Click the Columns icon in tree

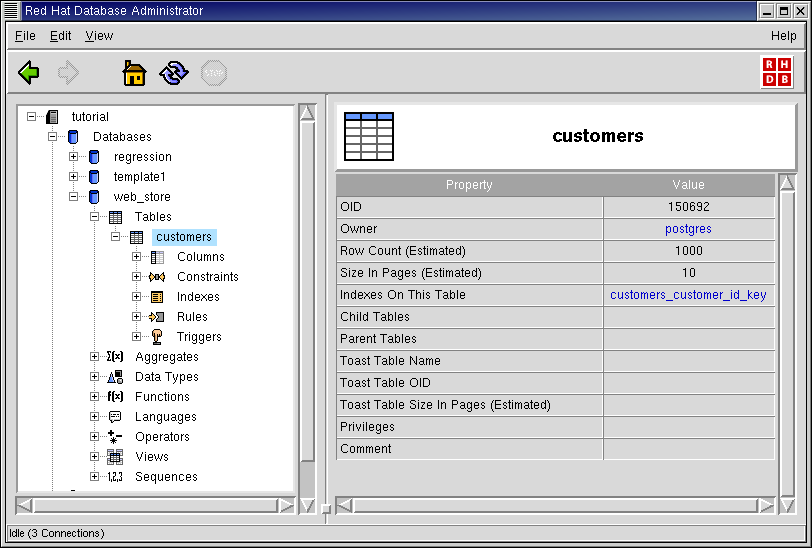point(157,257)
